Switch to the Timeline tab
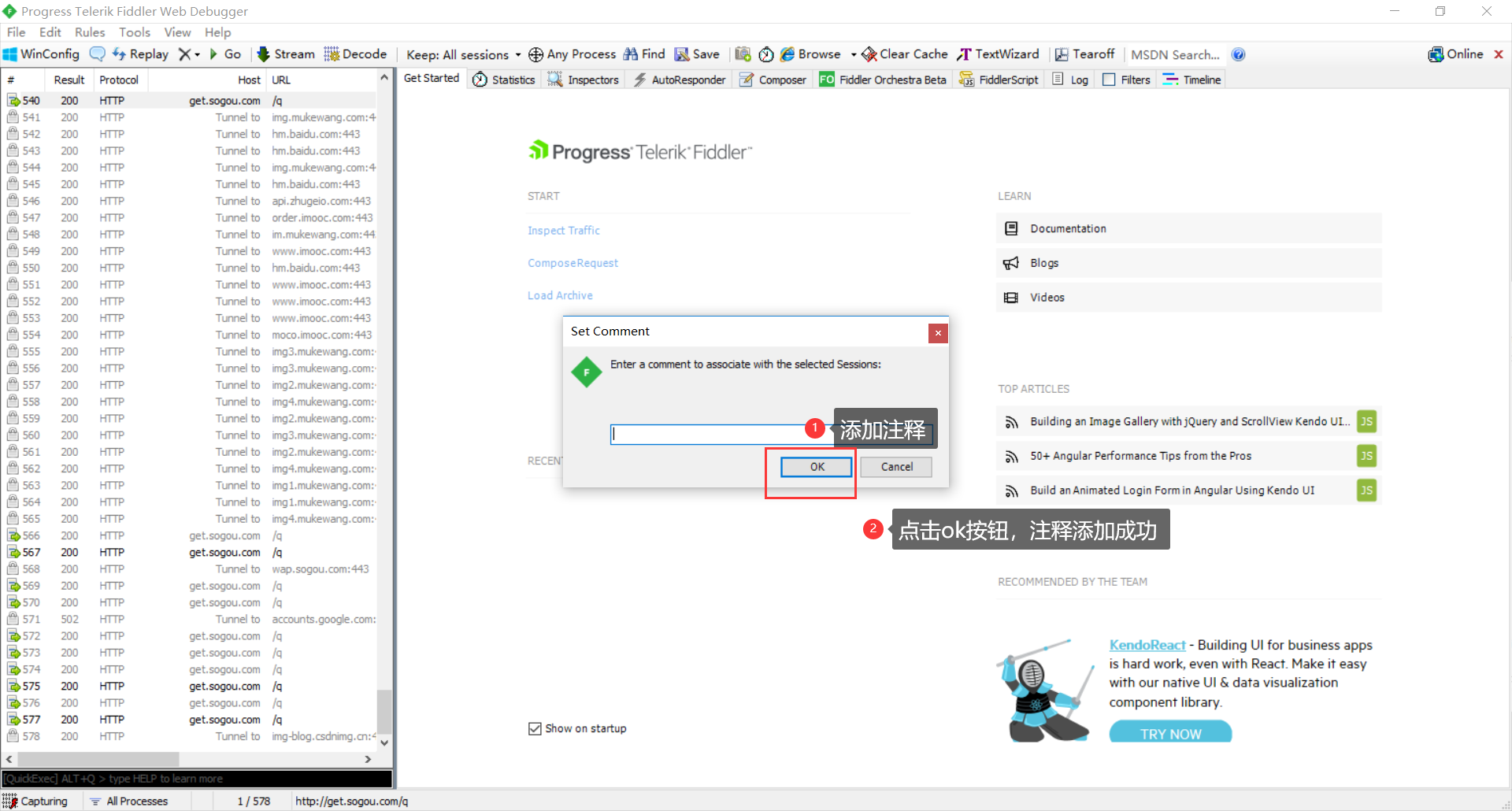Screen dimensions: 1512x811 pos(1192,80)
